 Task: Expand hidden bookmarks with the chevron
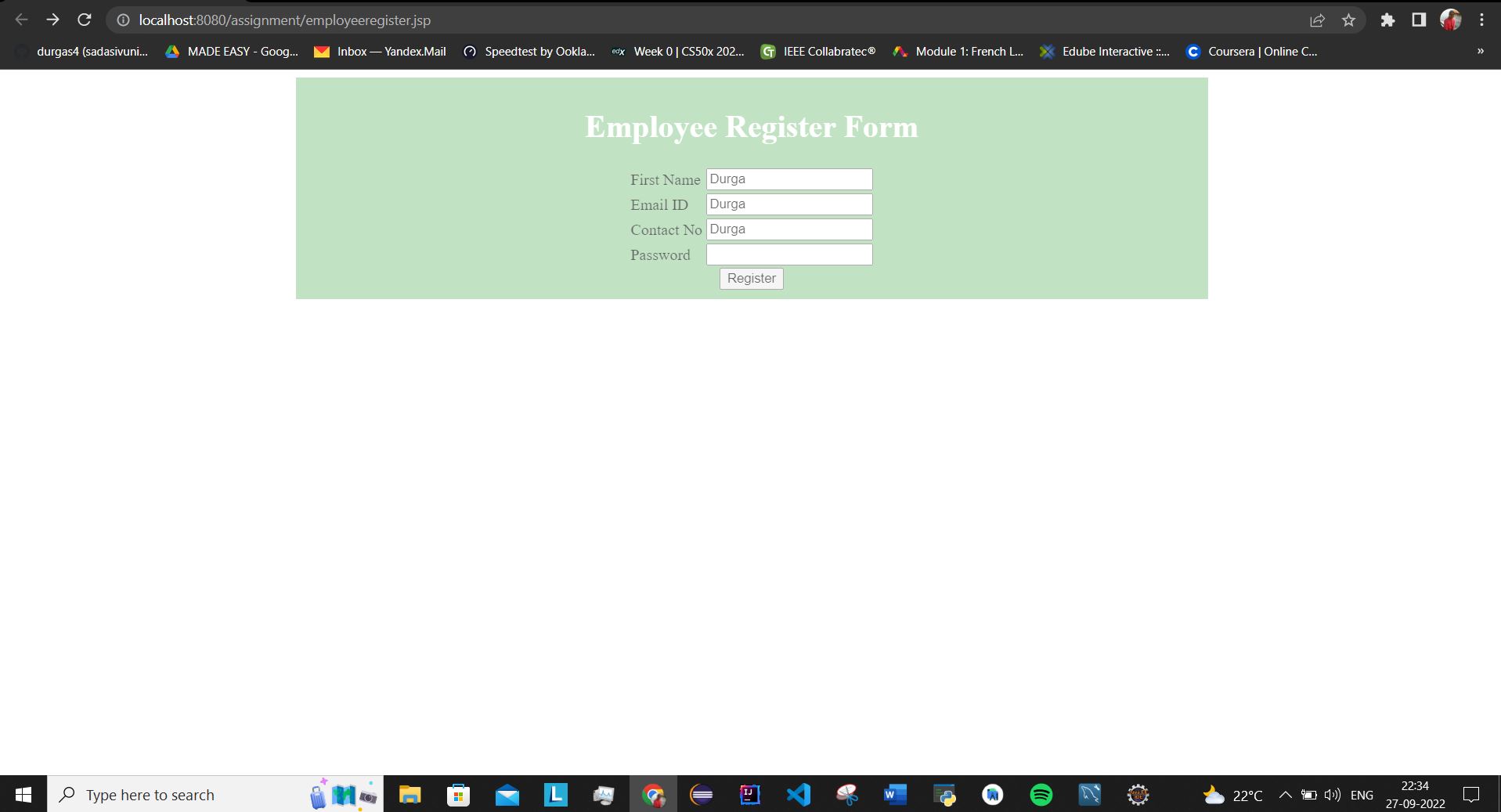click(x=1478, y=51)
